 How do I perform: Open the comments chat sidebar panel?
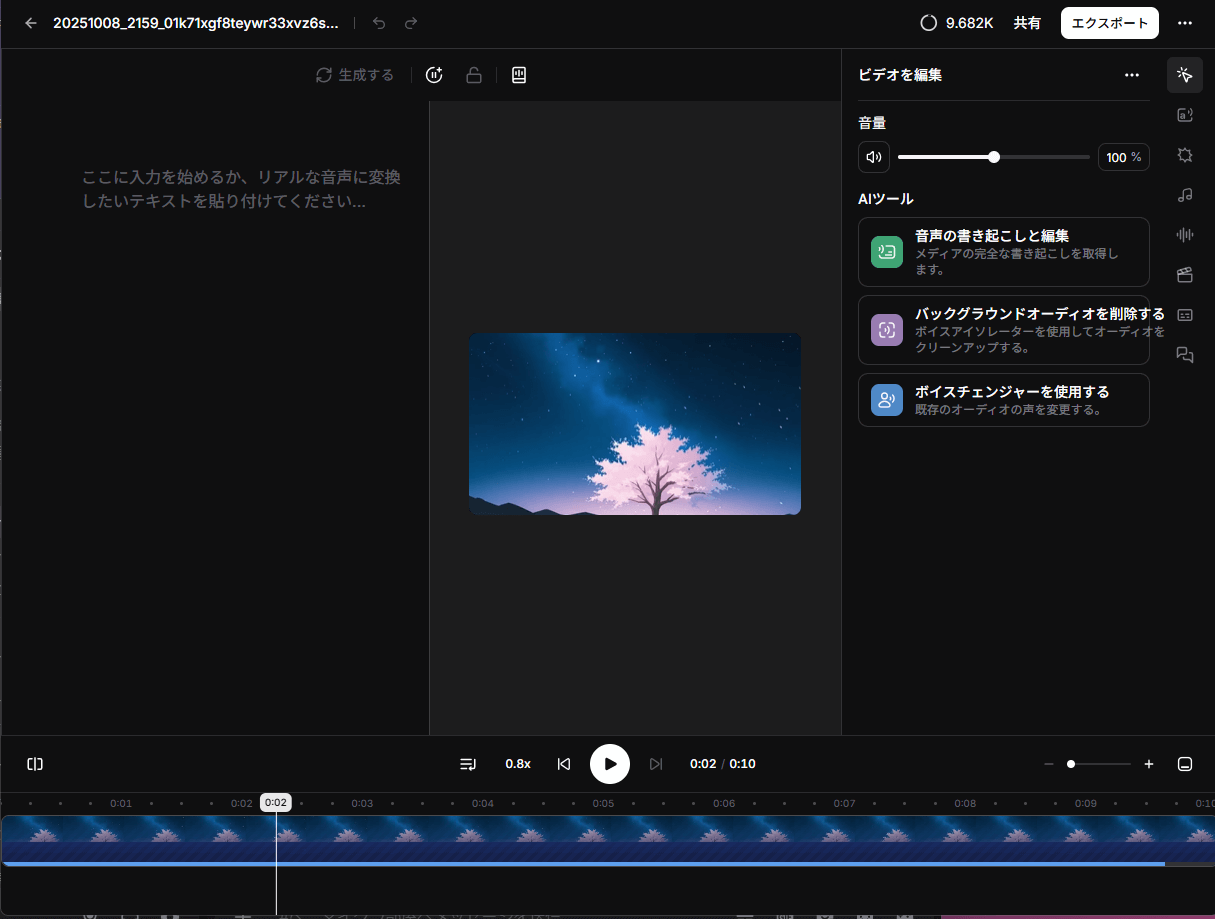pos(1185,355)
